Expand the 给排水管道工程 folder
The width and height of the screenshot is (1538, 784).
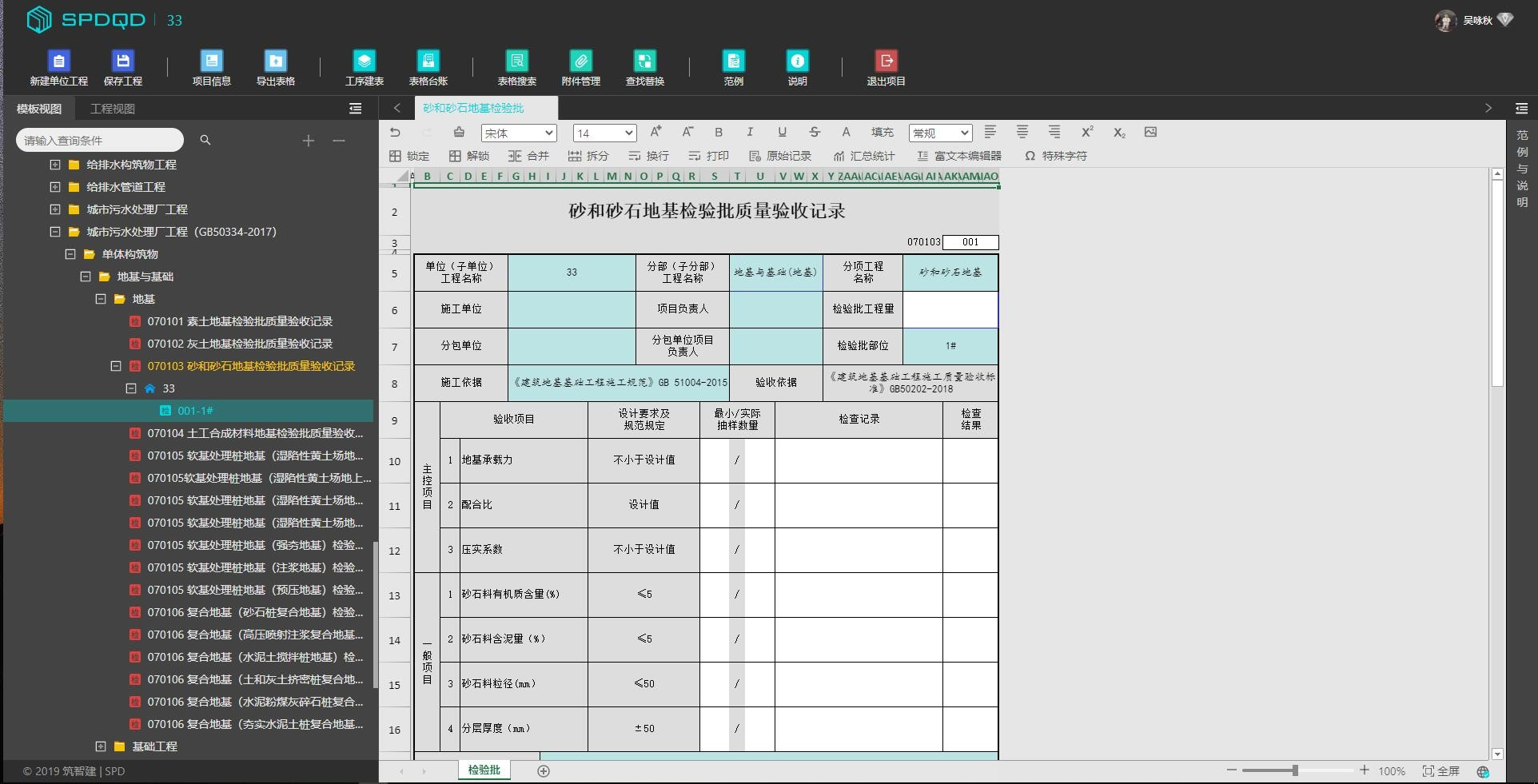coord(55,187)
